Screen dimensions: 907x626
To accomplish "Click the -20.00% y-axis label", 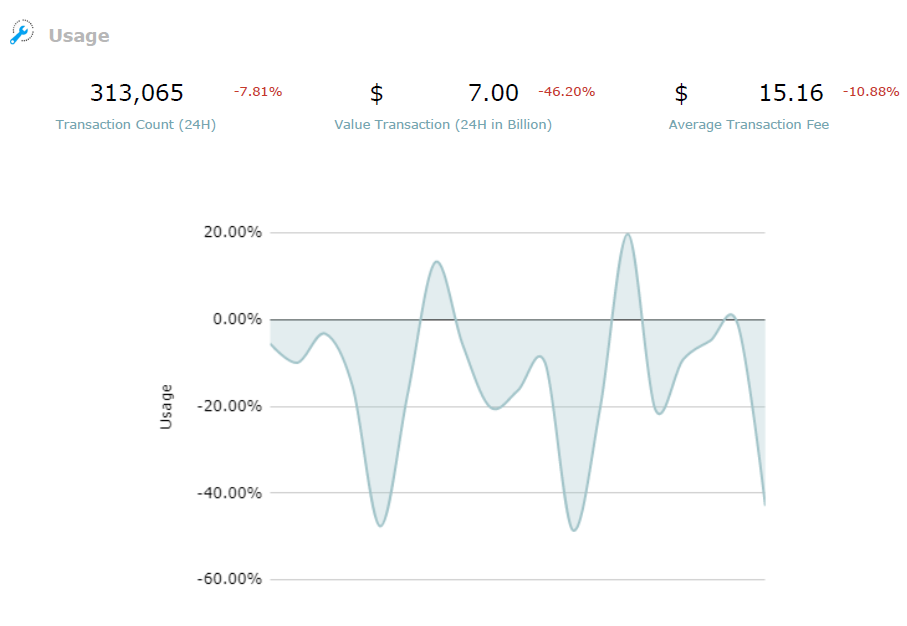I will [x=230, y=406].
